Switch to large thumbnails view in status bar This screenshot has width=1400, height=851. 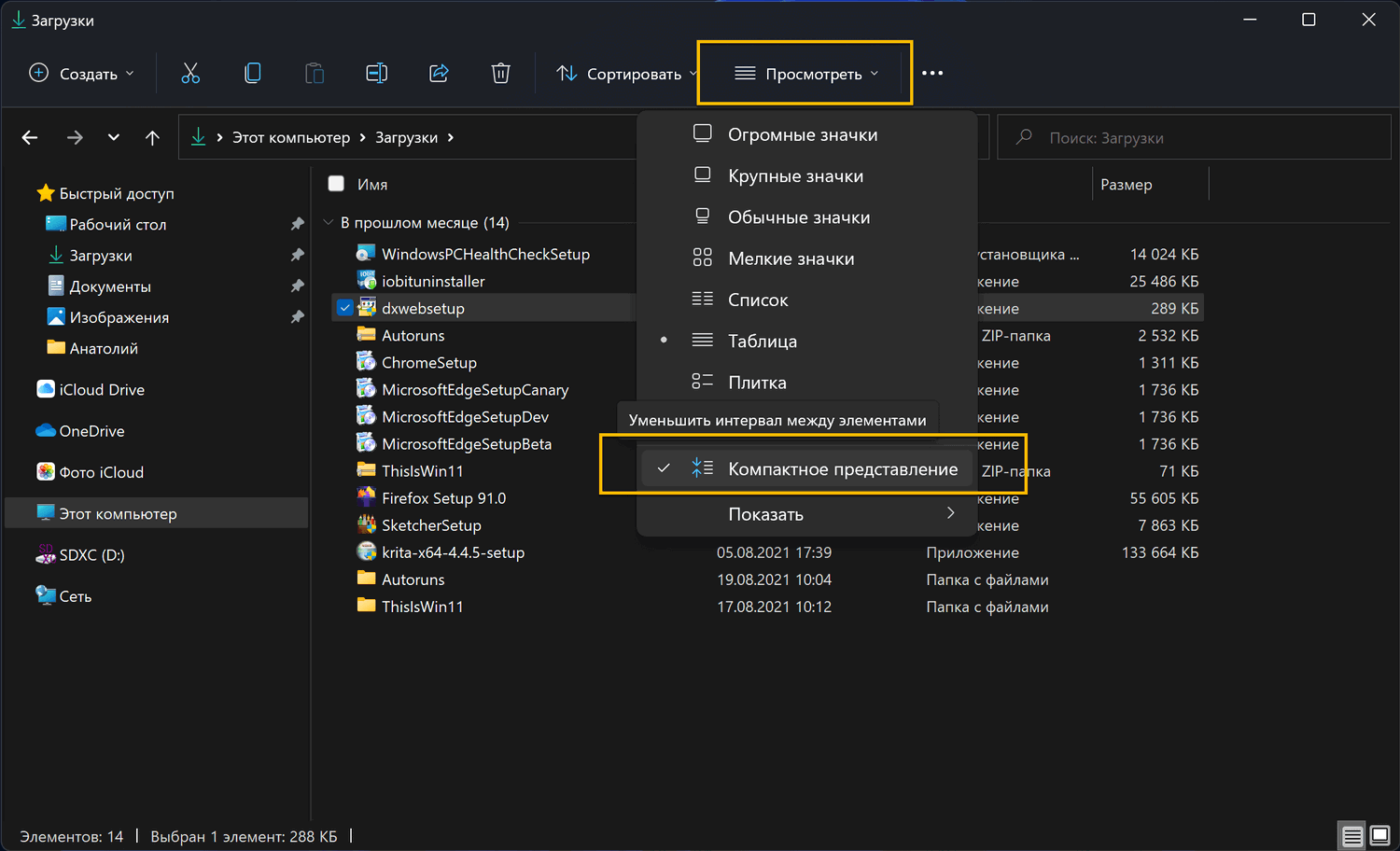click(1379, 835)
